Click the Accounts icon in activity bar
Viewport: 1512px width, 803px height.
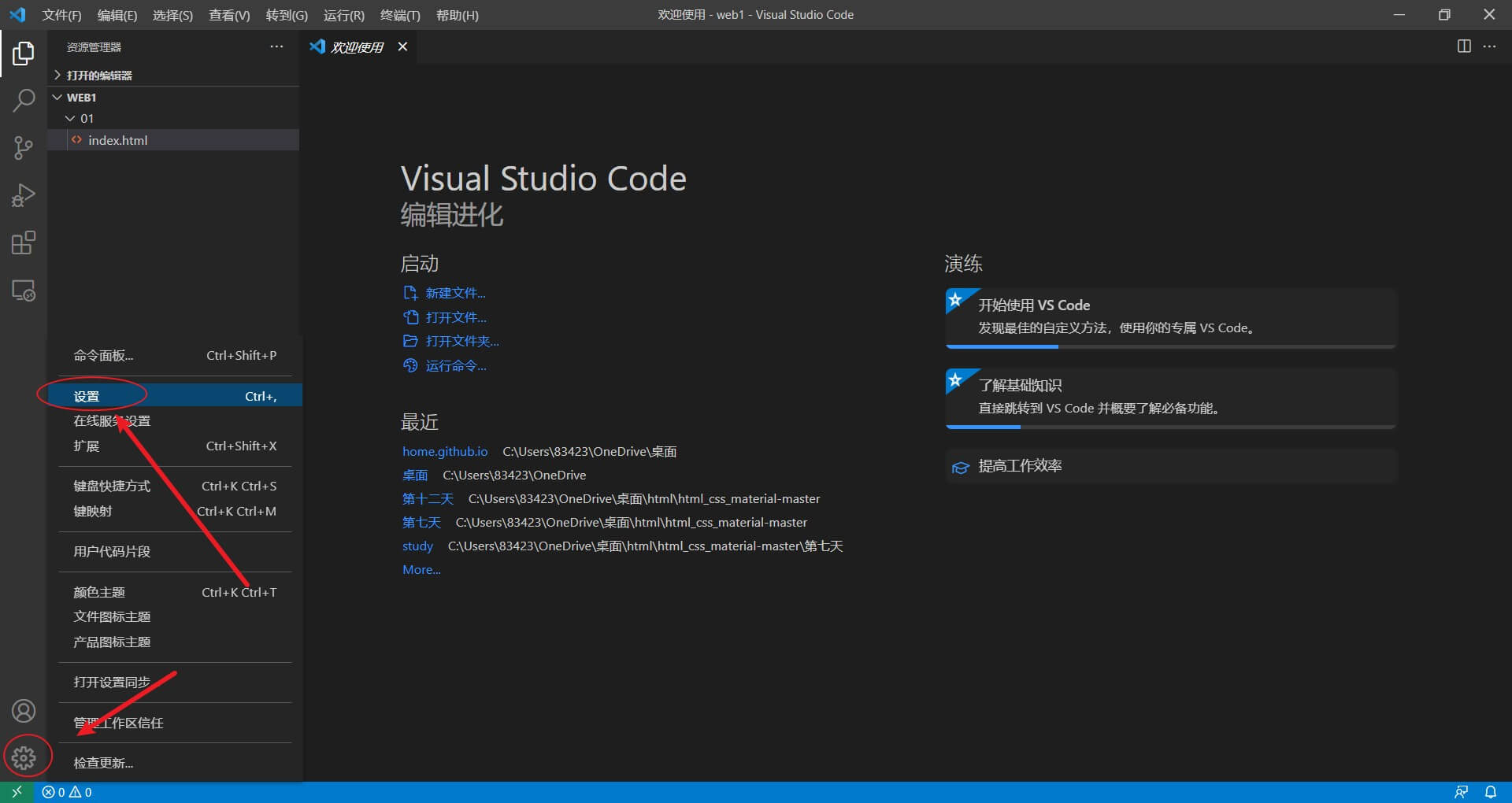point(24,711)
